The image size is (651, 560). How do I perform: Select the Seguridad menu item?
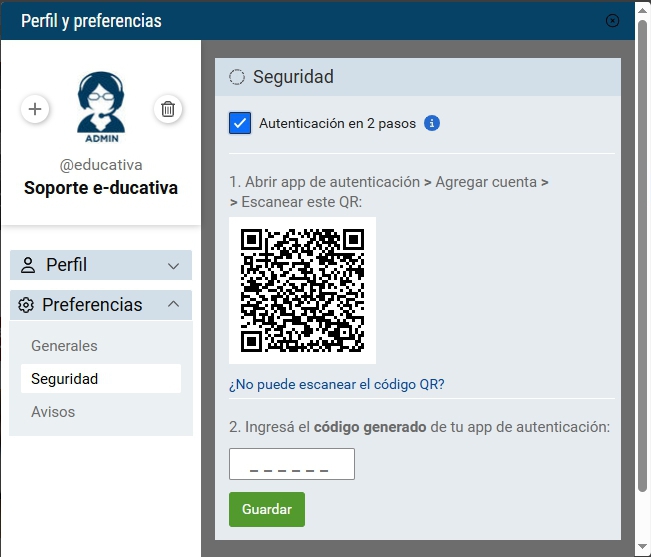click(64, 379)
